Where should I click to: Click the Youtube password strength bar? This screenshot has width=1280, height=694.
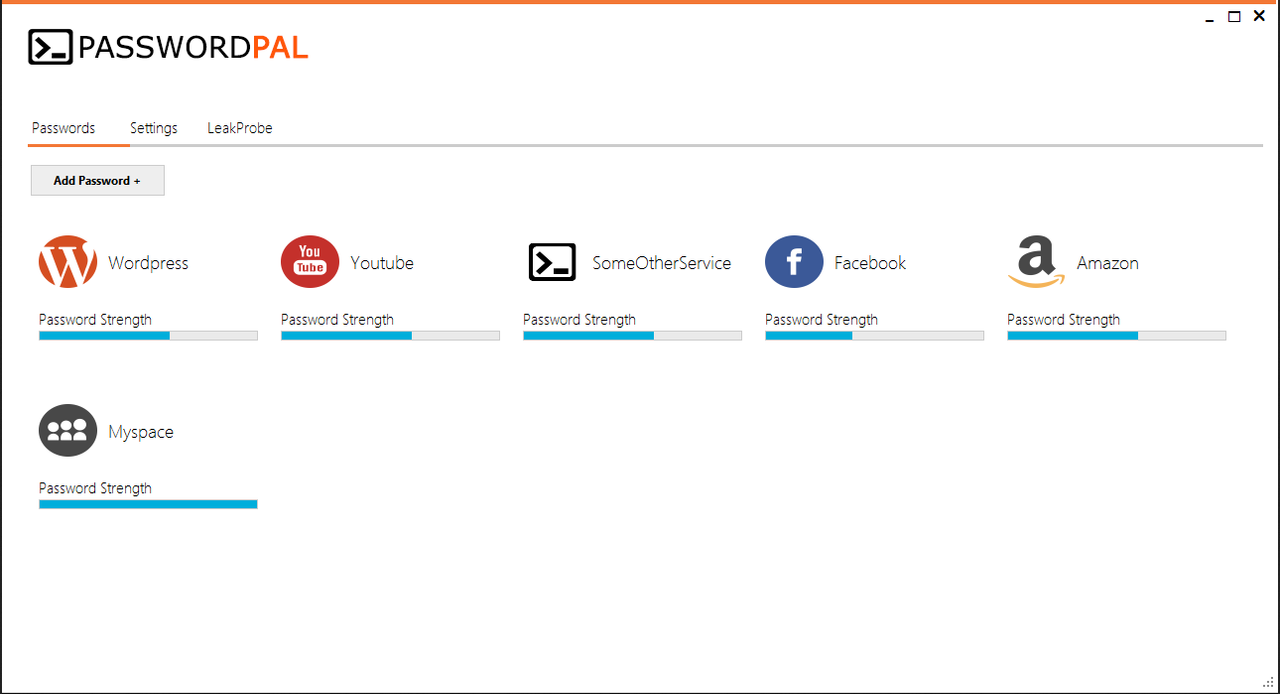coord(390,336)
